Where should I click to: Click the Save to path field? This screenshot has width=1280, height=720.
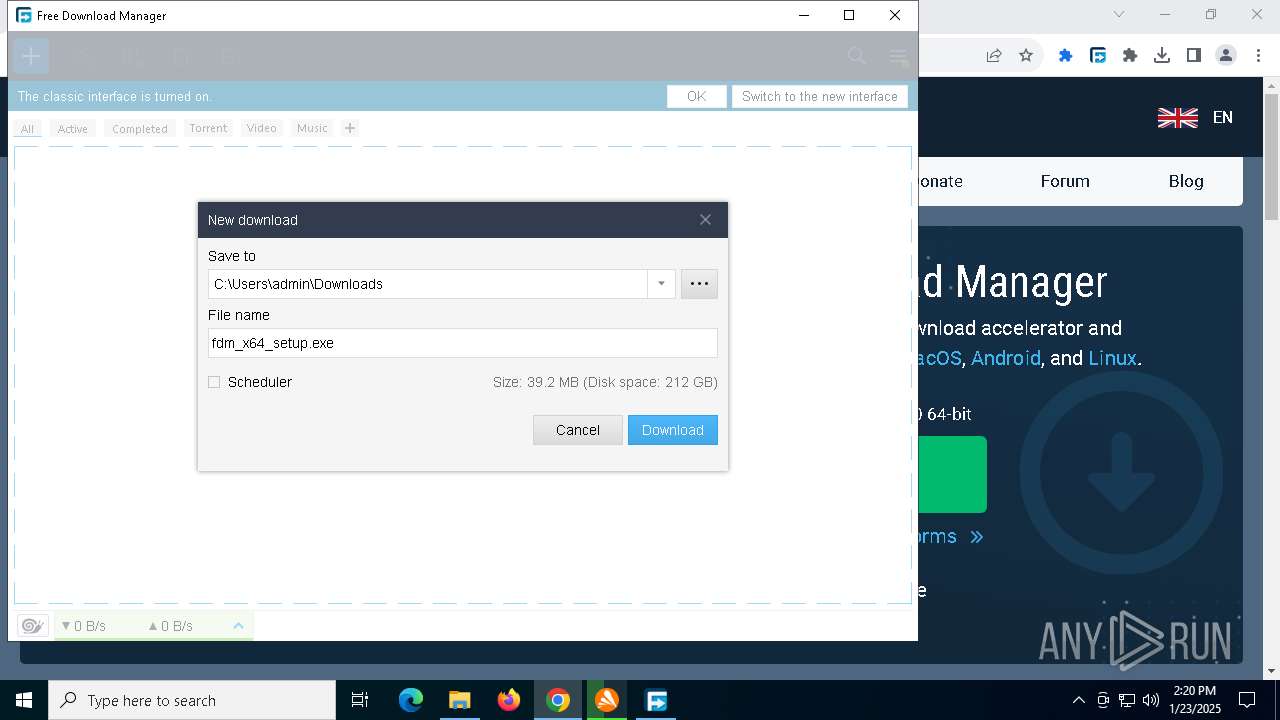(428, 284)
